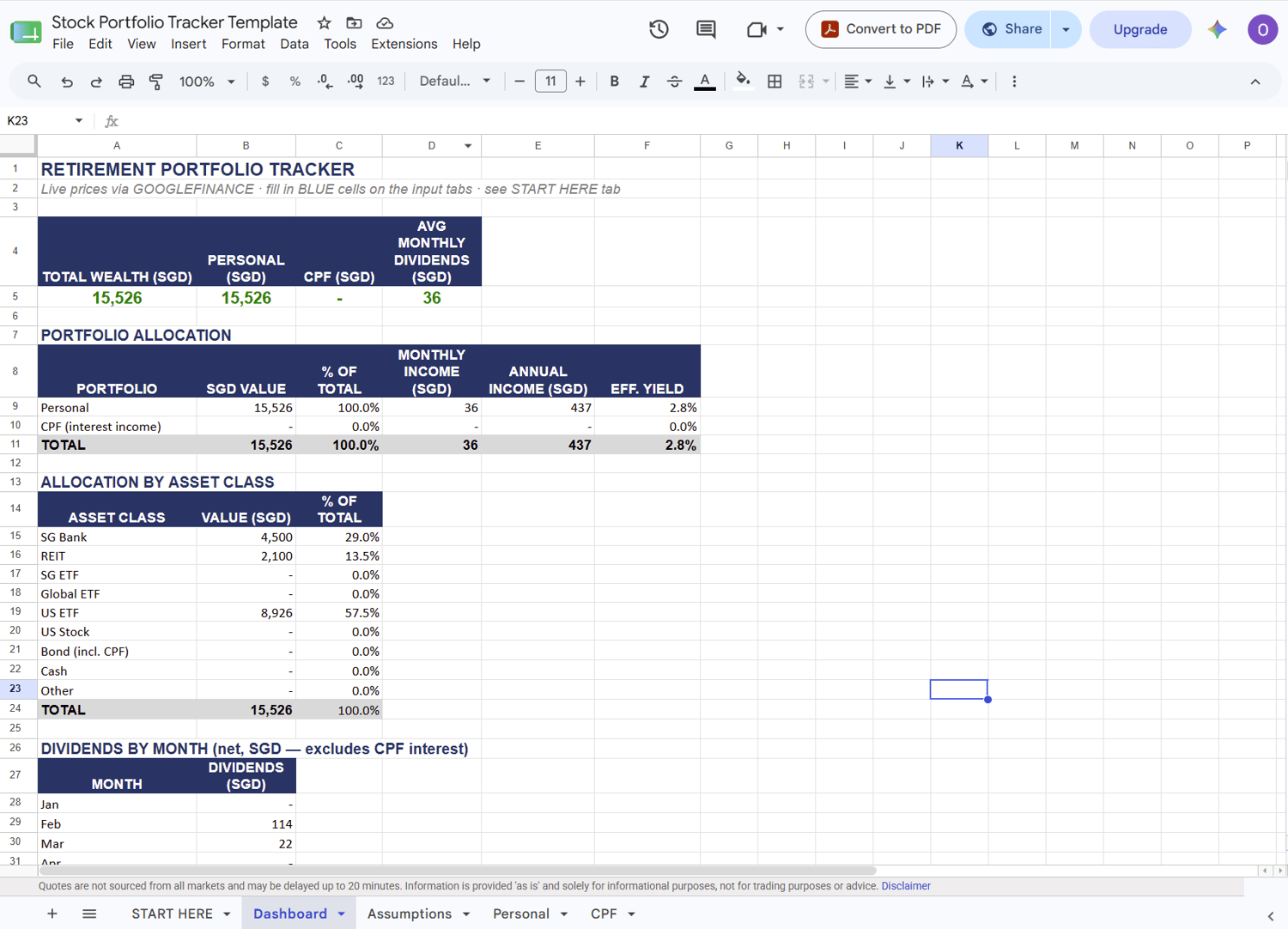Open the comments panel icon
1288x929 pixels.
pyautogui.click(x=706, y=29)
